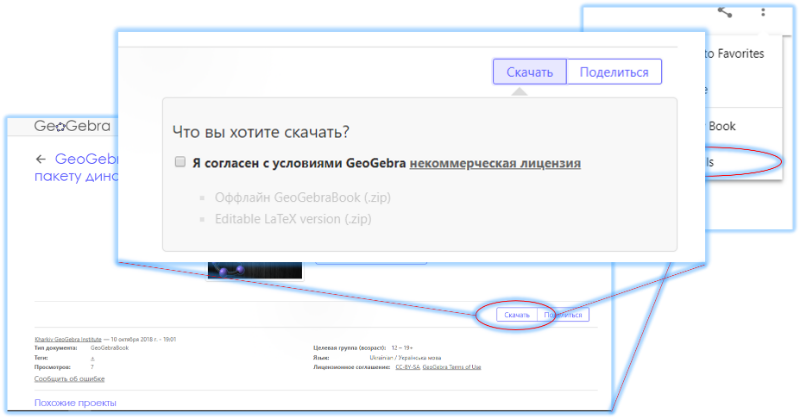Click the Похожие проекты heading

(x=75, y=403)
